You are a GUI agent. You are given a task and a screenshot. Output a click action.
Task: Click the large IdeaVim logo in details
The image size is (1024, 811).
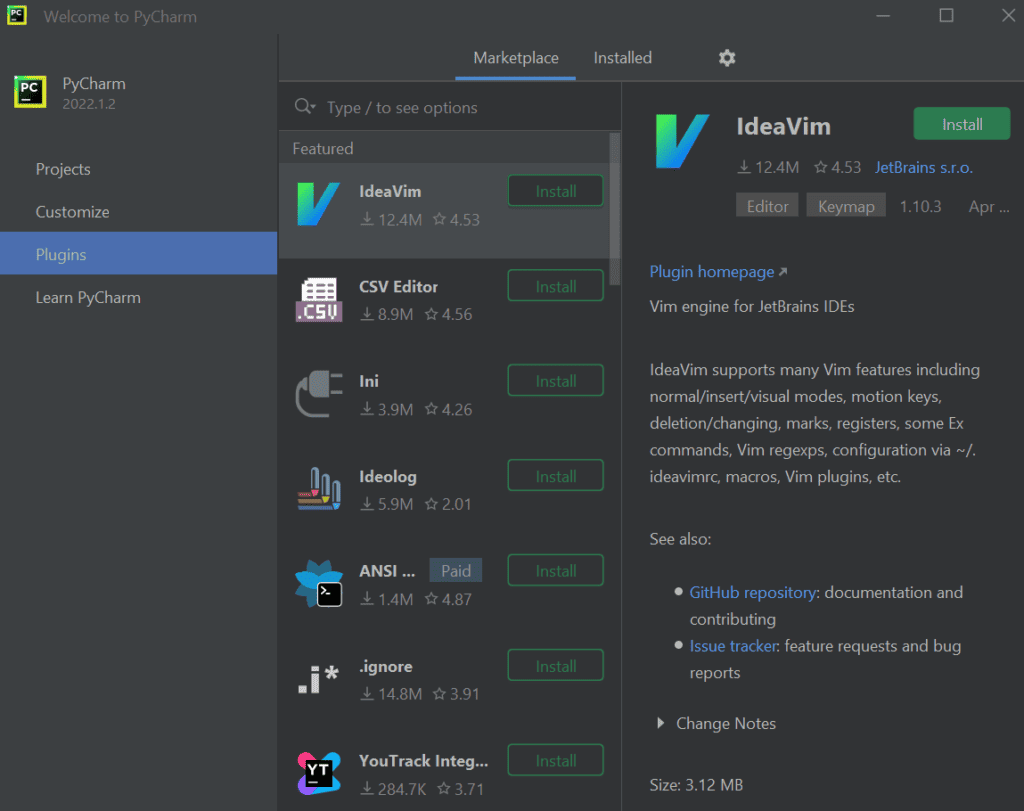[682, 141]
